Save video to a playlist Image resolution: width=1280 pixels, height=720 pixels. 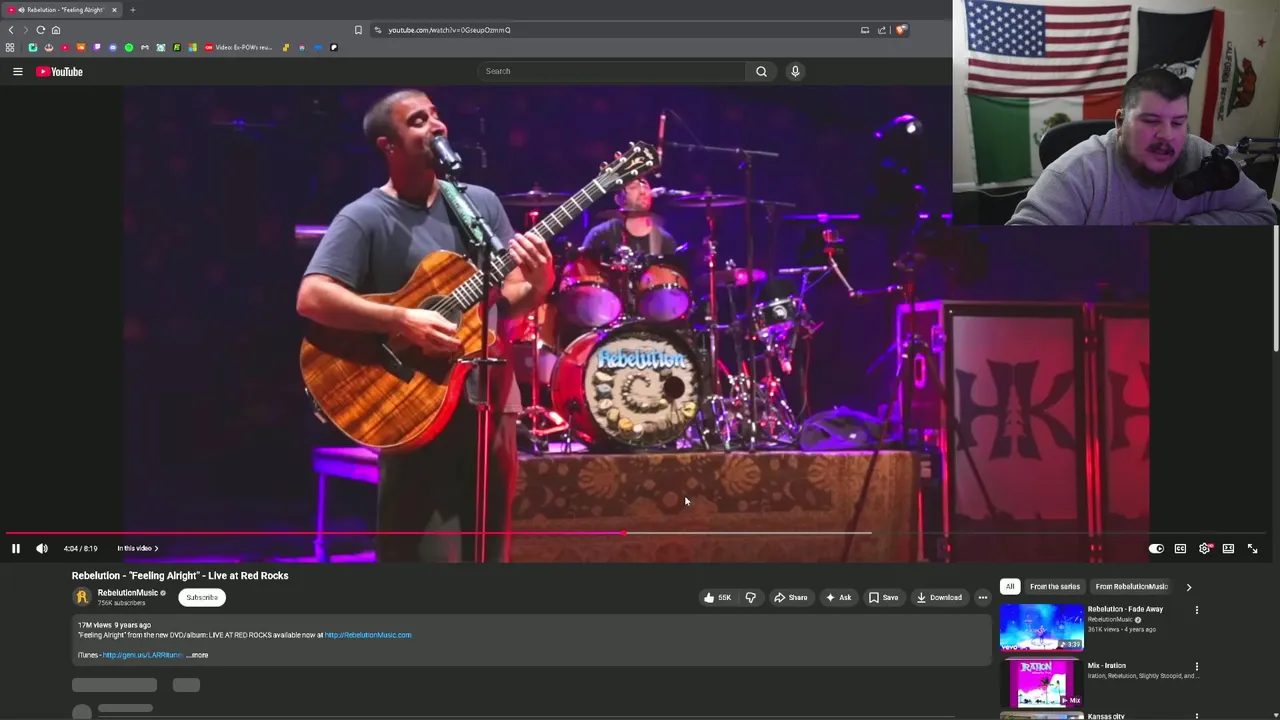[883, 597]
